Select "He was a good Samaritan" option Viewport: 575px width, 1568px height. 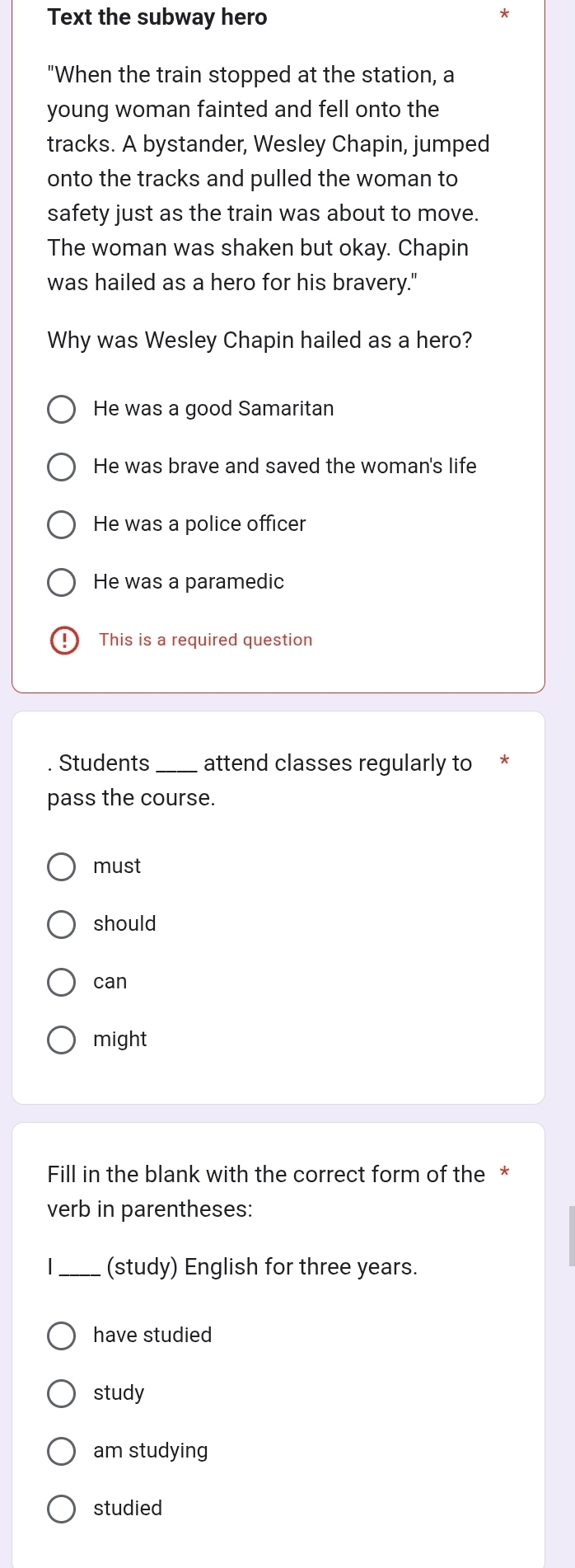pyautogui.click(x=61, y=409)
